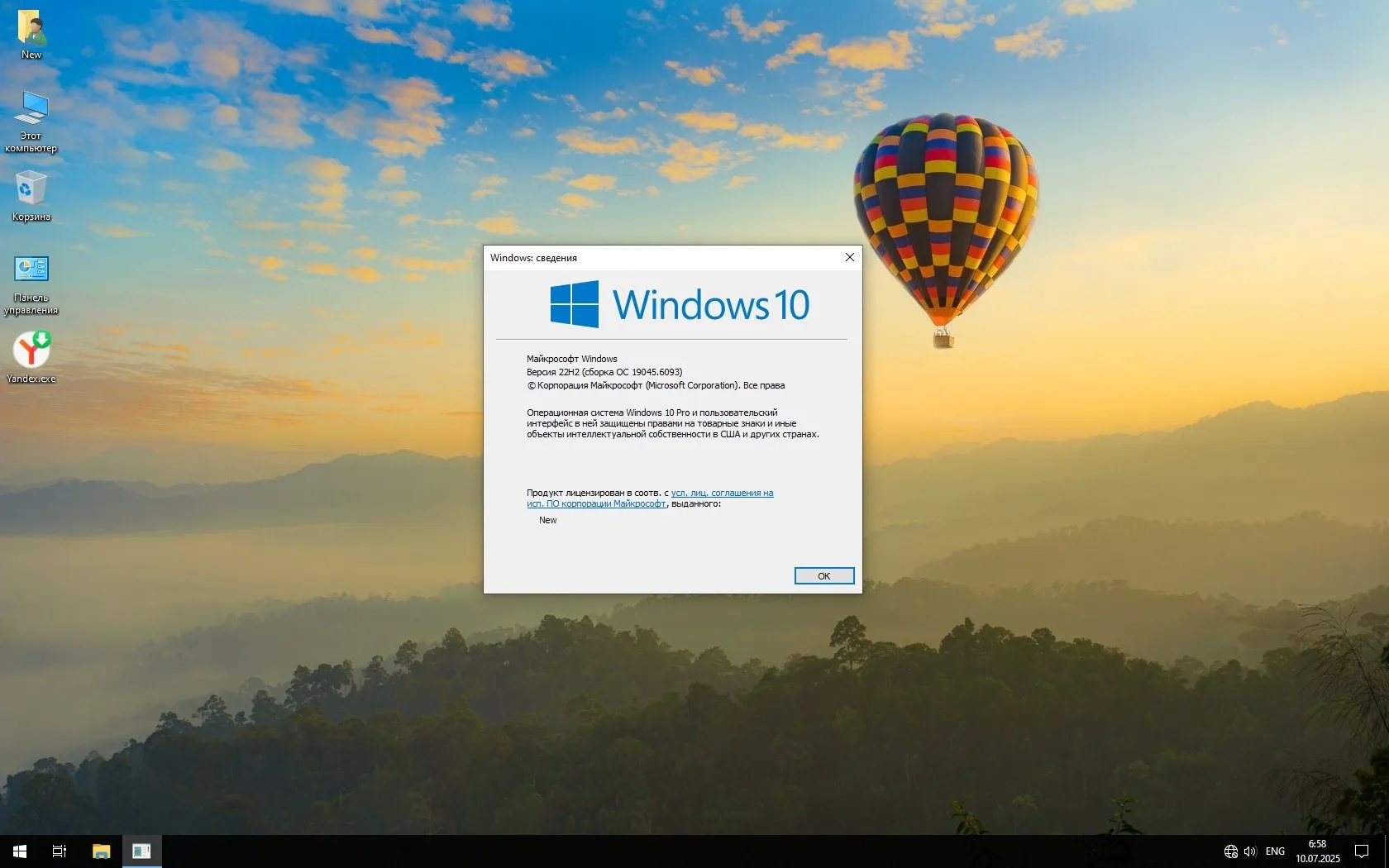Select the New licensee name text
Viewport: 1389px width, 868px height.
[x=547, y=520]
